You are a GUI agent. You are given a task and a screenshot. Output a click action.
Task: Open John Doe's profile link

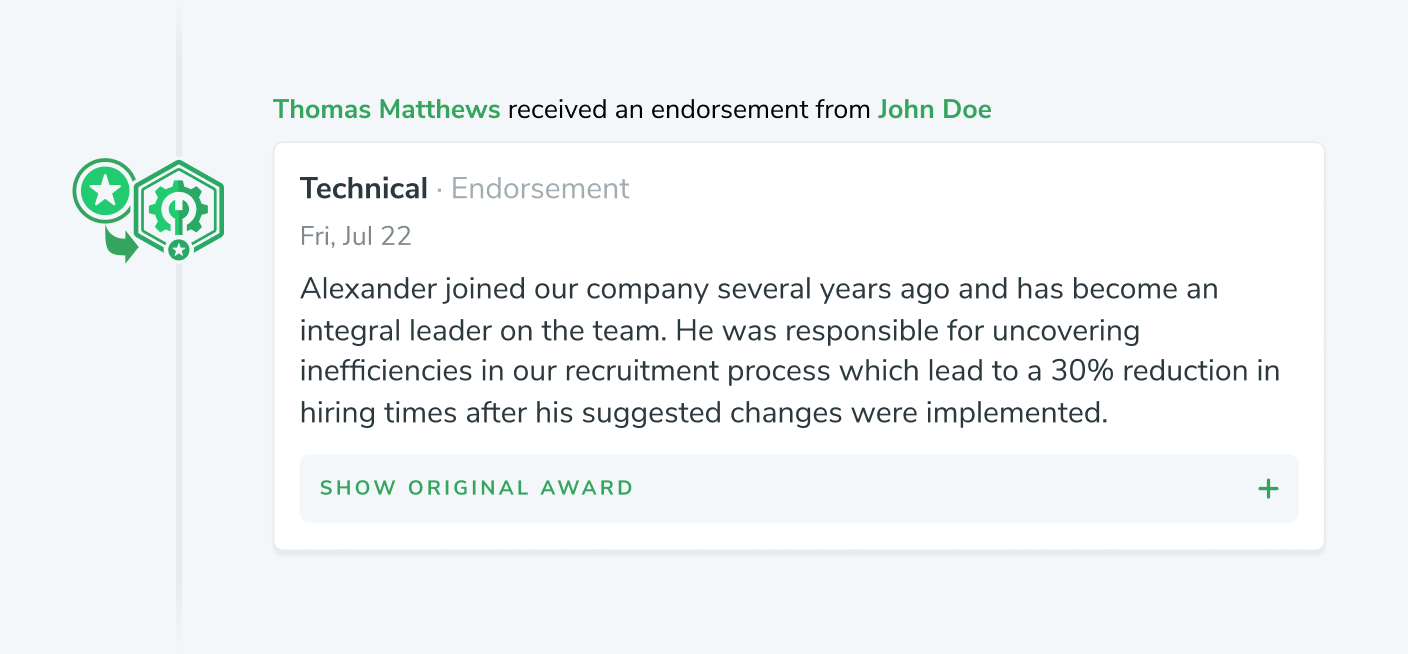tap(934, 110)
